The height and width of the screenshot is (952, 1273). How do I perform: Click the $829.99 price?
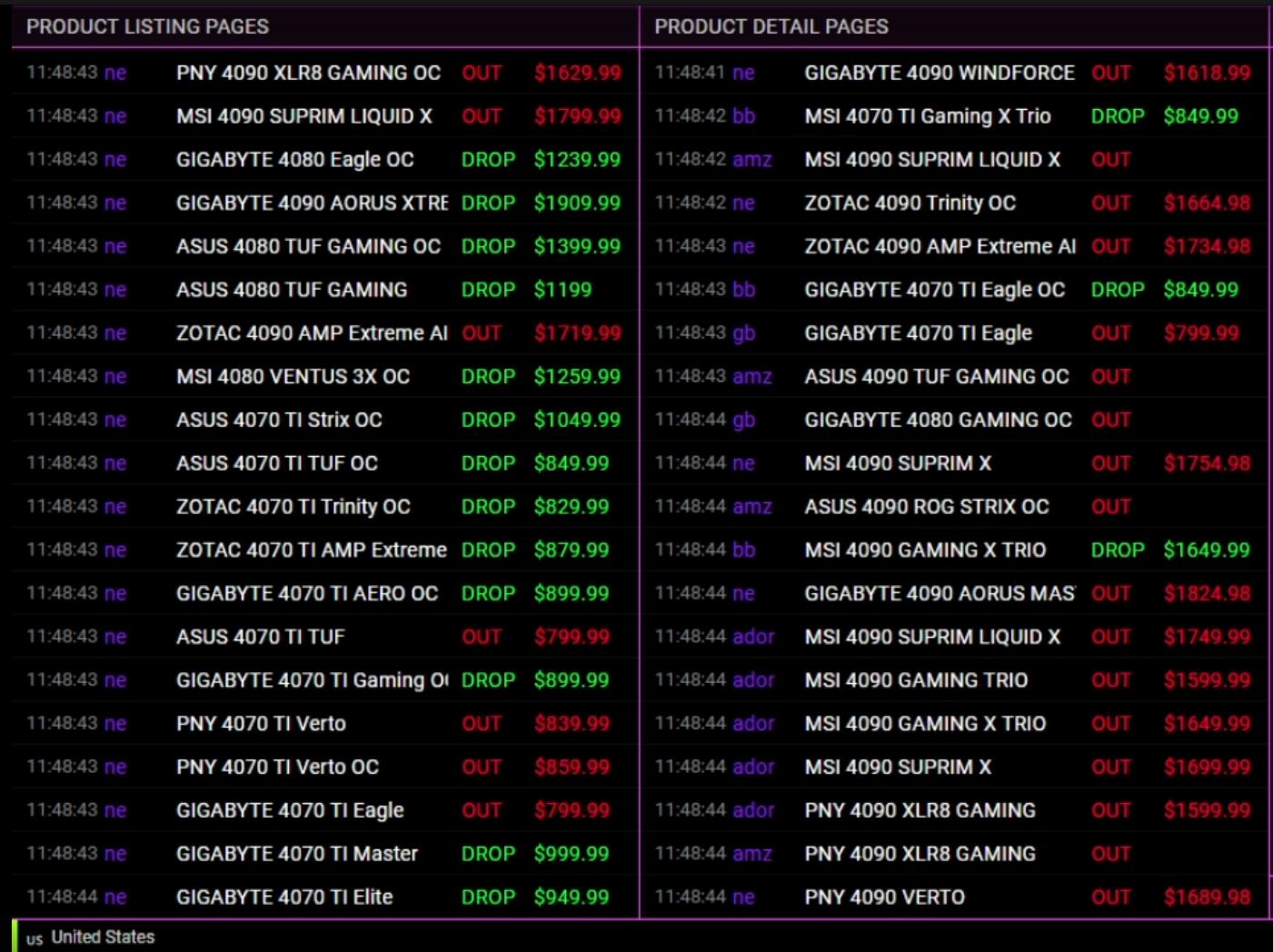pos(572,507)
